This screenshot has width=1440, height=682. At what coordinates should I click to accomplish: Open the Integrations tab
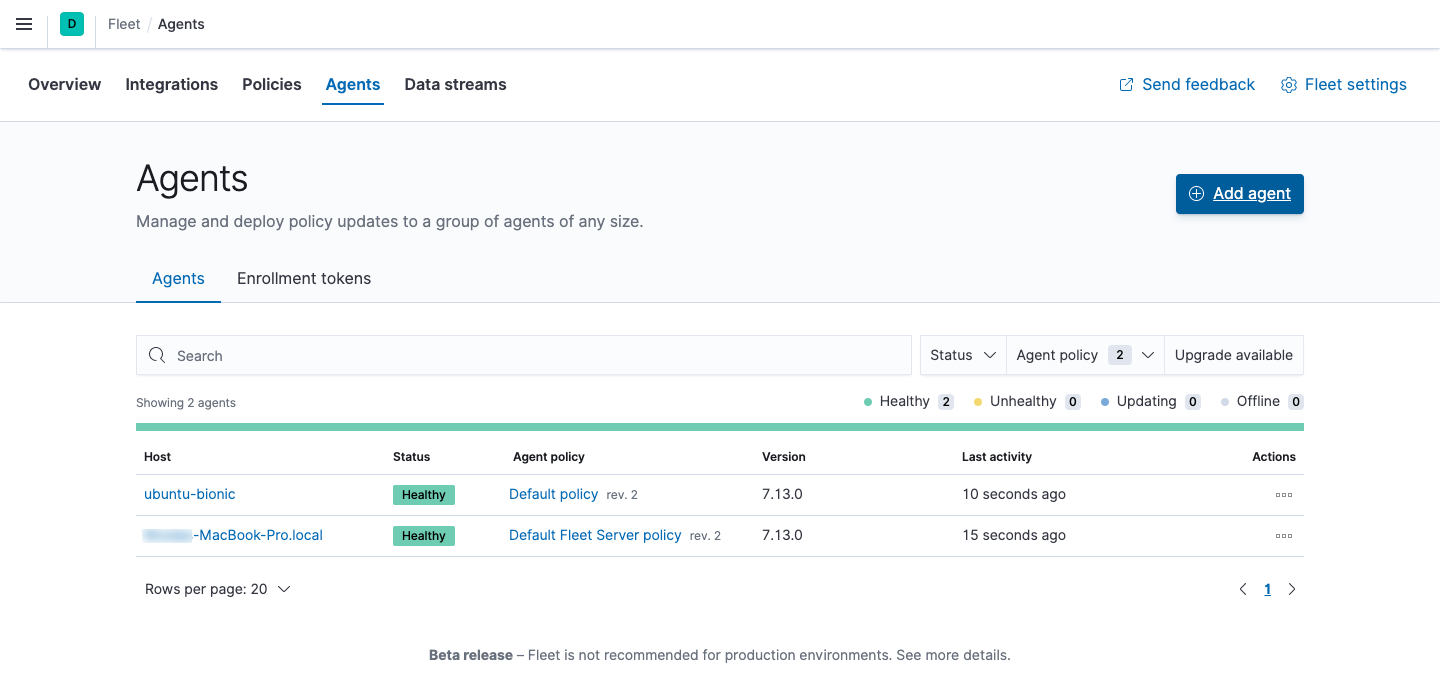click(x=171, y=85)
